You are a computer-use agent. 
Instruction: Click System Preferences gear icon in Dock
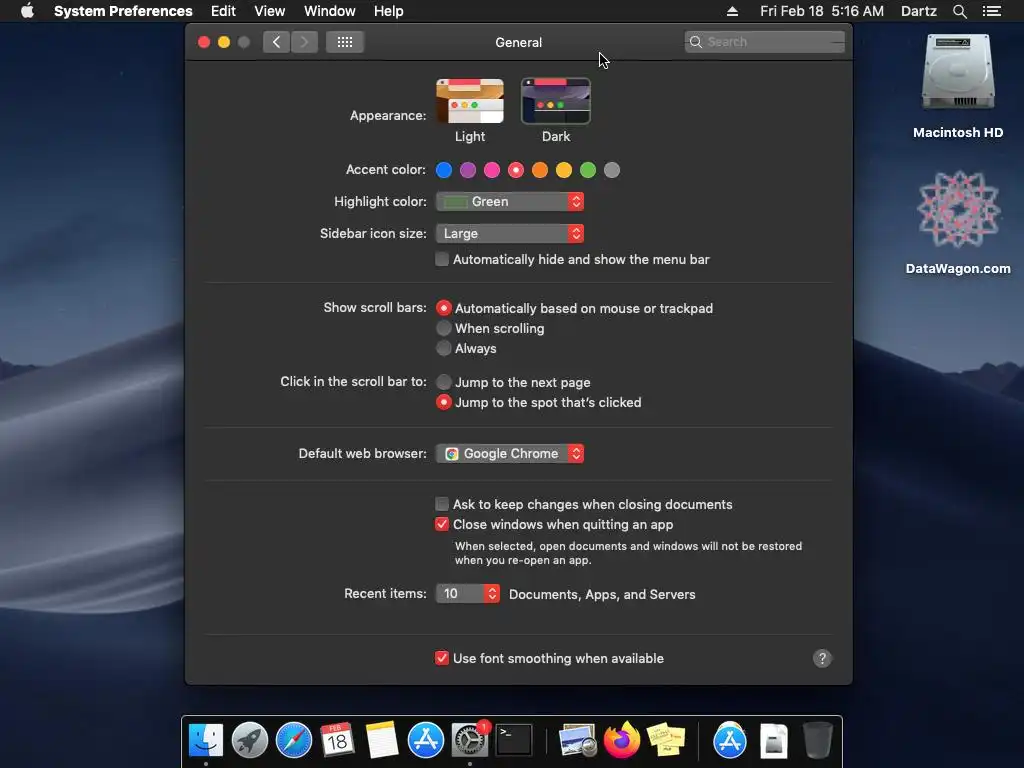(470, 740)
